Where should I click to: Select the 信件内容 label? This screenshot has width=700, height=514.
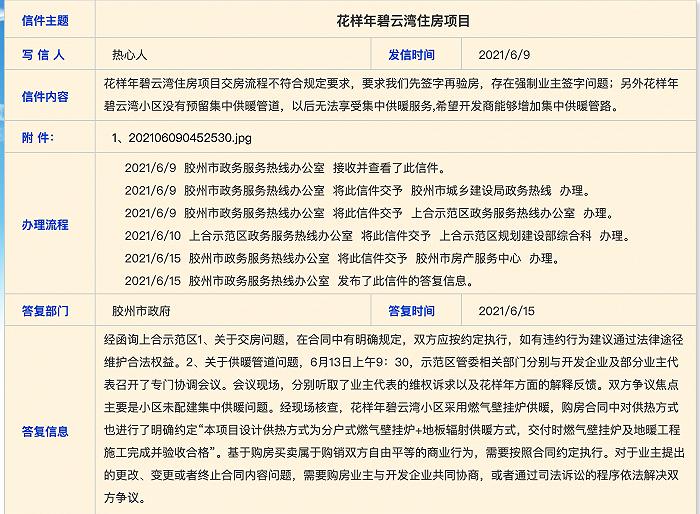coord(45,96)
